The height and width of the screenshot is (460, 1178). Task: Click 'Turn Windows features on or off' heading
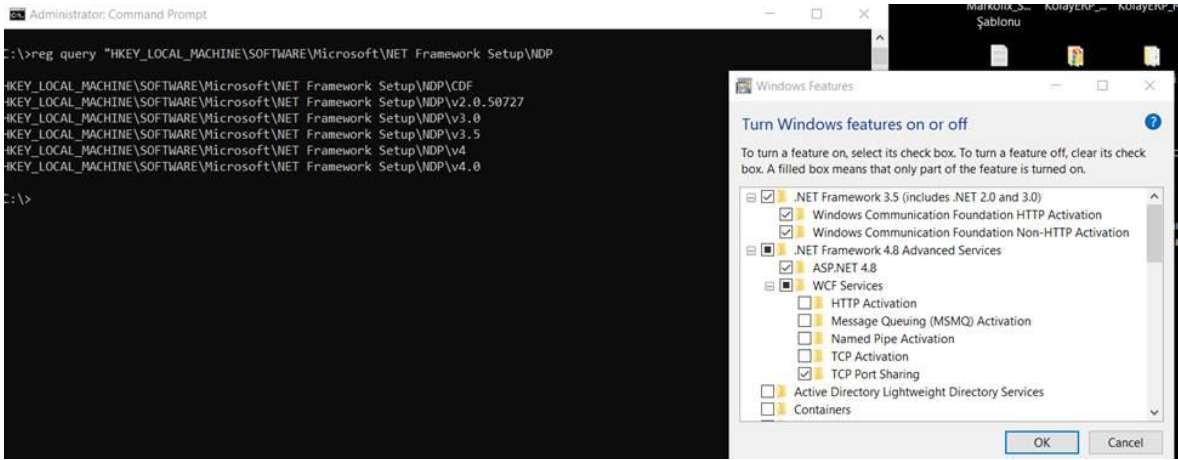coord(855,124)
